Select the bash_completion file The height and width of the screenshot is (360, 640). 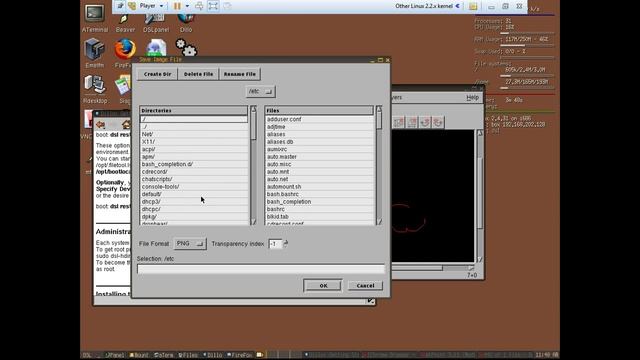pos(319,202)
